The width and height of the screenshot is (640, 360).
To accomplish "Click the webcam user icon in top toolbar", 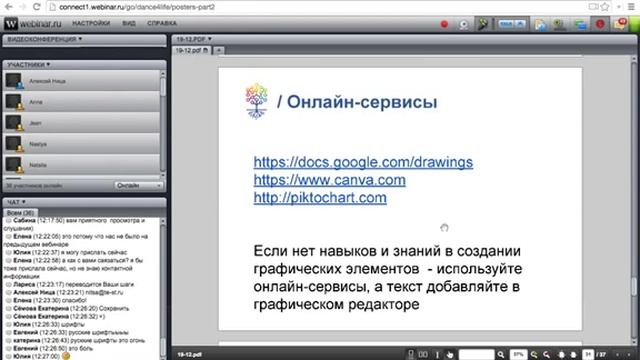I will pos(560,24).
